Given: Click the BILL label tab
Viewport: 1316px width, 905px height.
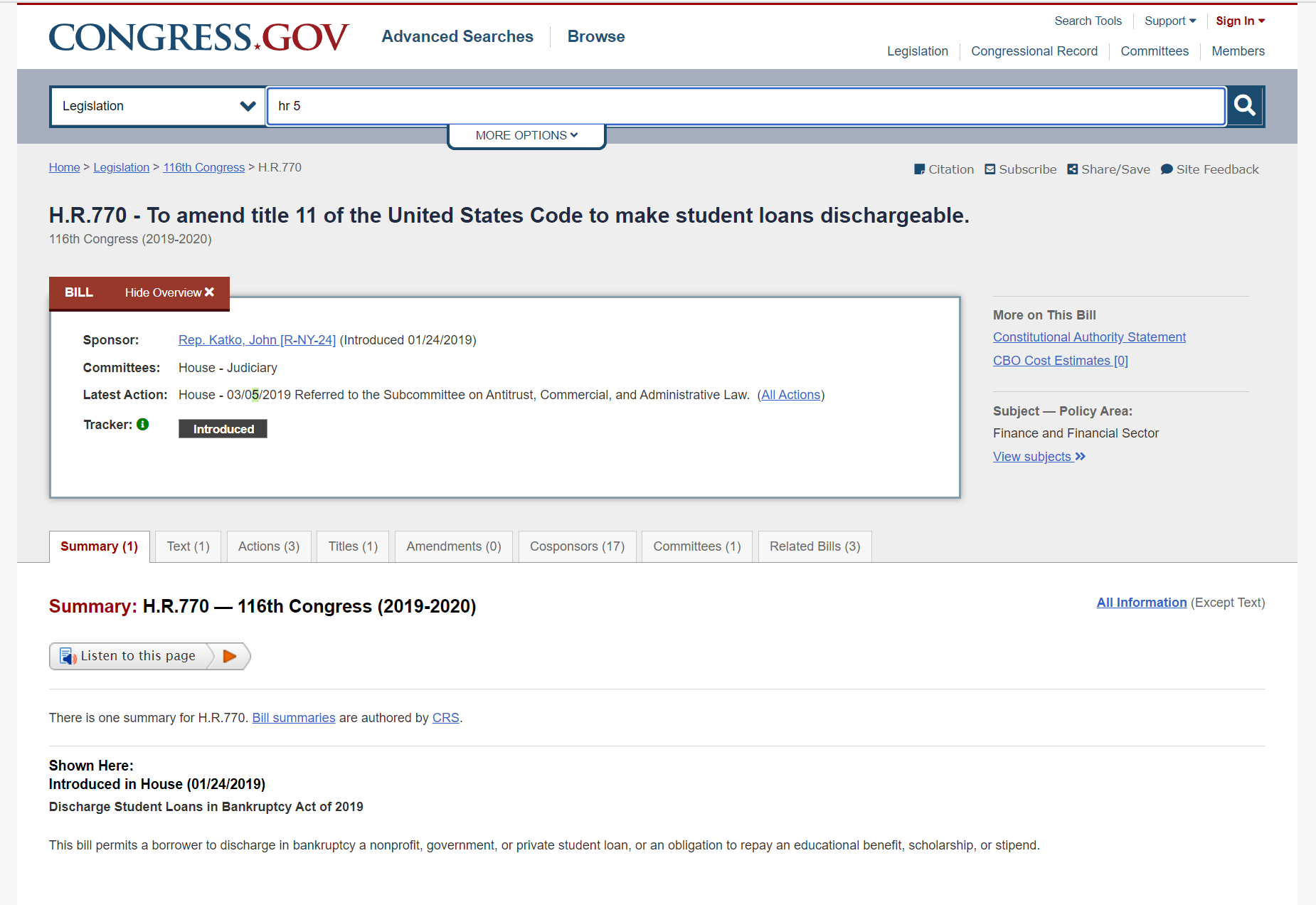Looking at the screenshot, I should 79,292.
